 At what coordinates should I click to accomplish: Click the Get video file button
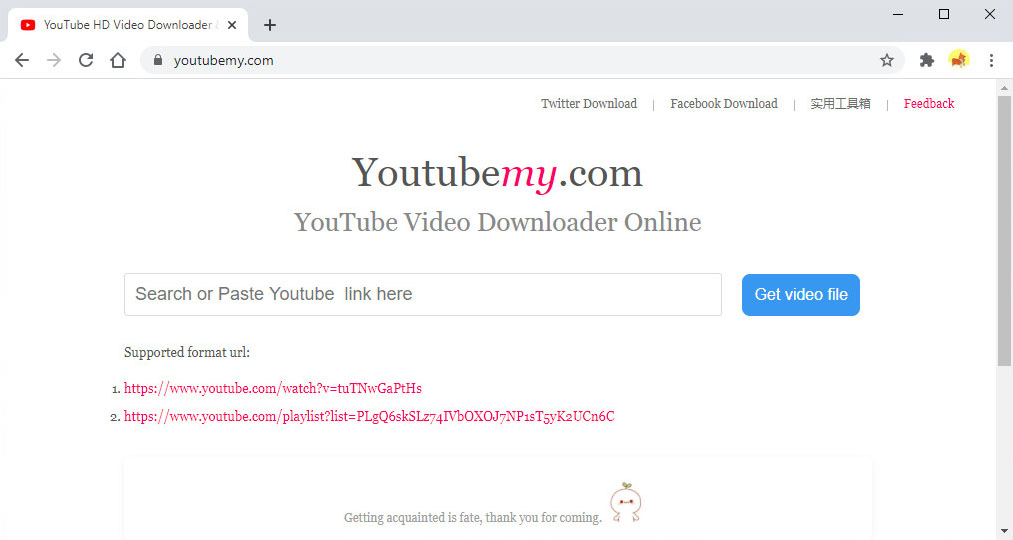click(800, 295)
